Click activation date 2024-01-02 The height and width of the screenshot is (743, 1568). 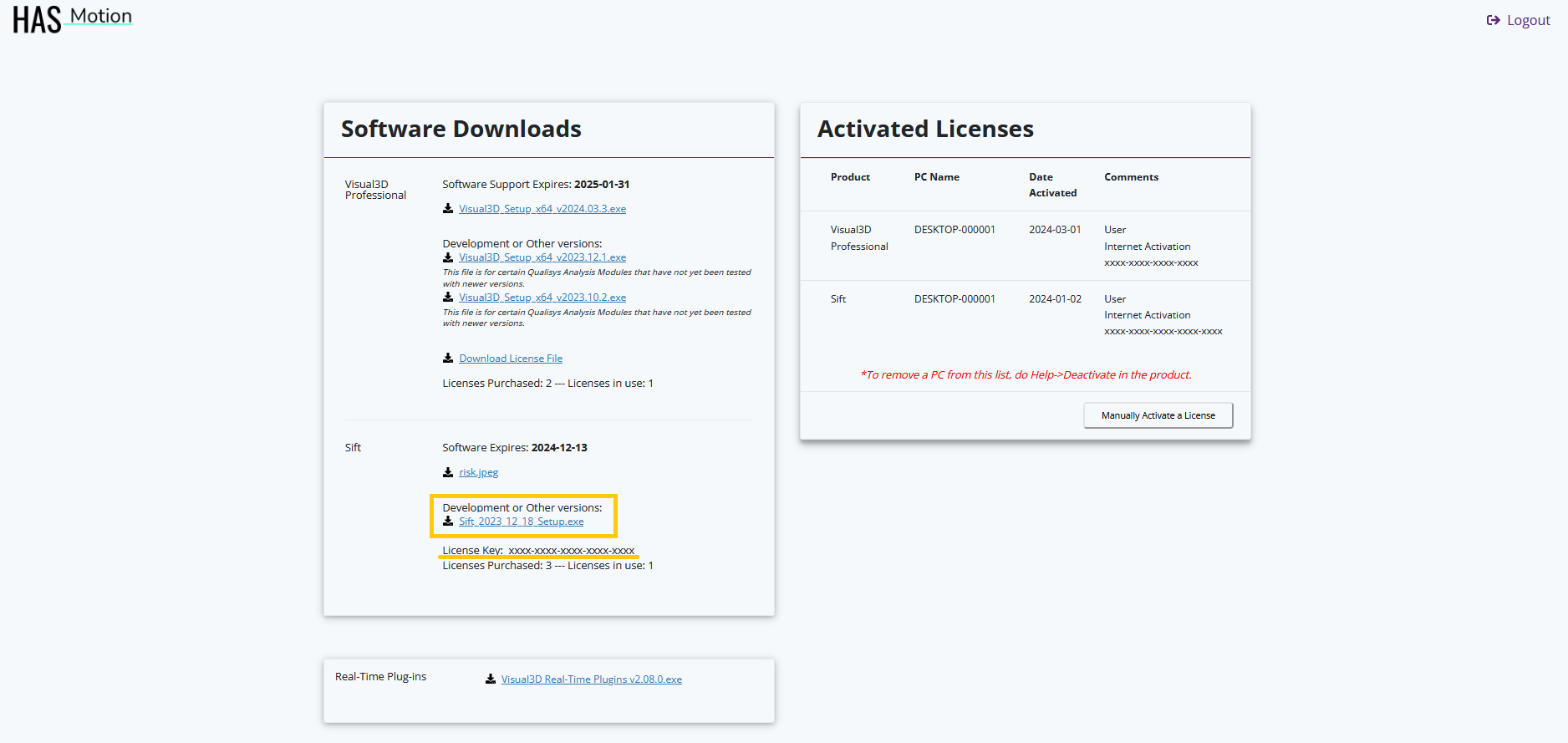pyautogui.click(x=1055, y=299)
